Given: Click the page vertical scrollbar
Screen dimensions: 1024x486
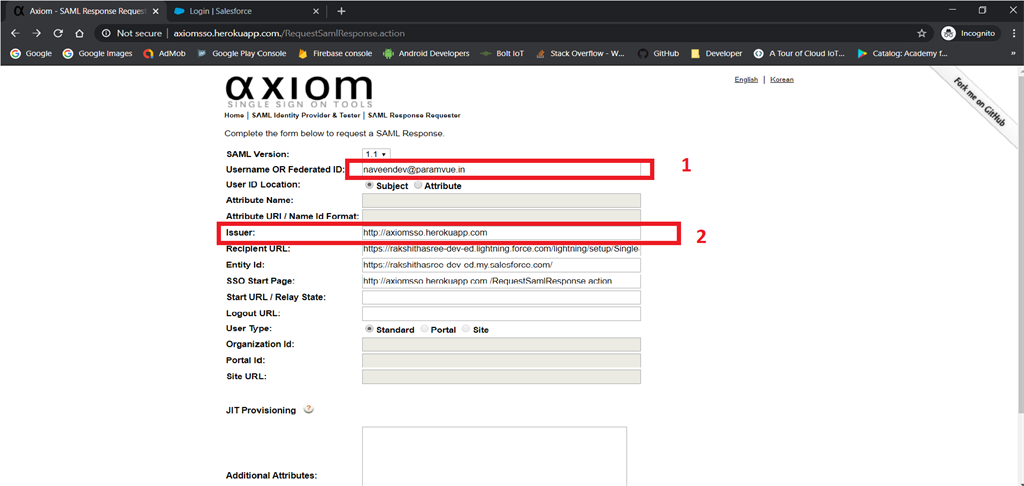Looking at the screenshot, I should 1019,242.
